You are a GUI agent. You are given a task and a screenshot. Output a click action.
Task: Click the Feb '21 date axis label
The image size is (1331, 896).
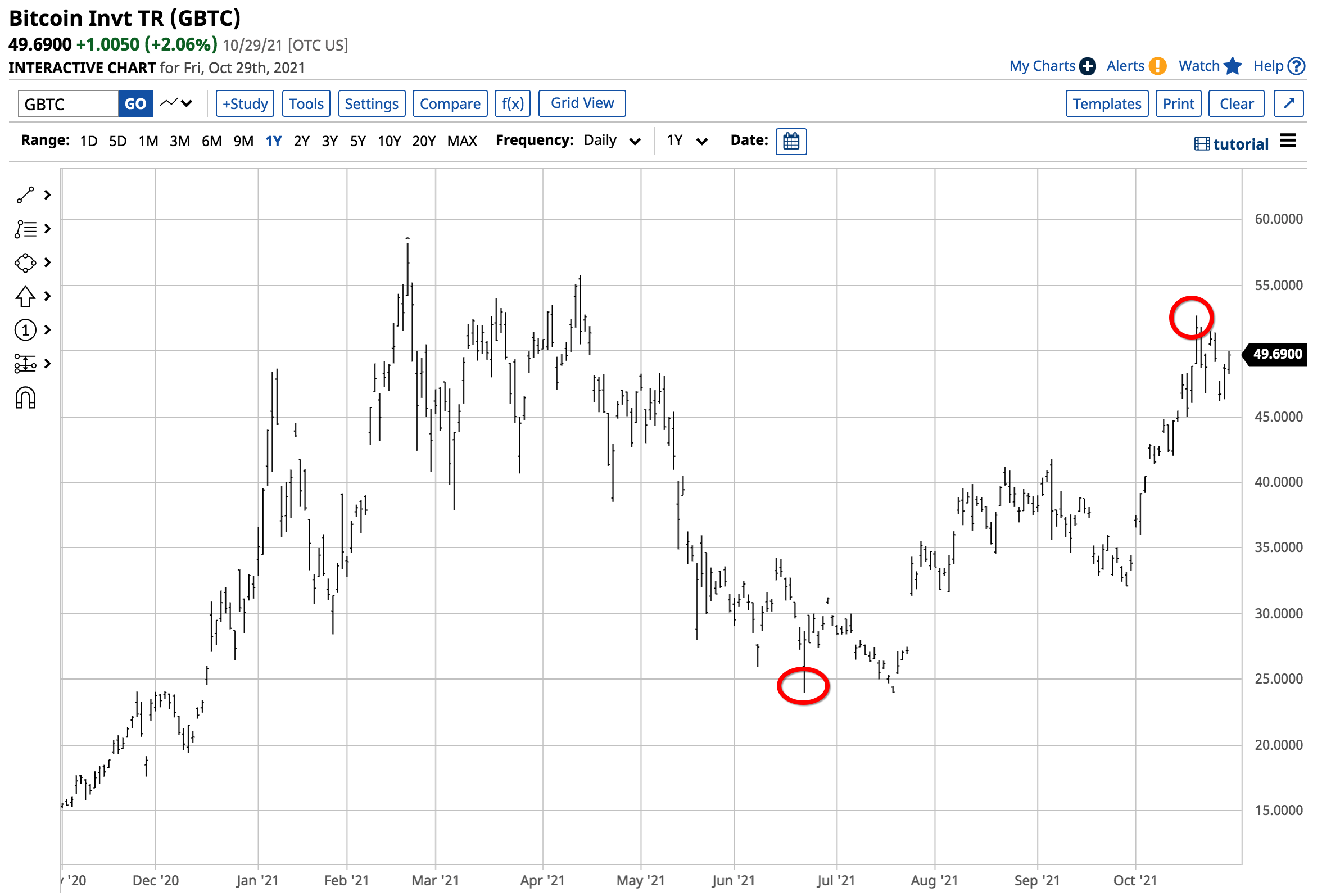(x=346, y=881)
